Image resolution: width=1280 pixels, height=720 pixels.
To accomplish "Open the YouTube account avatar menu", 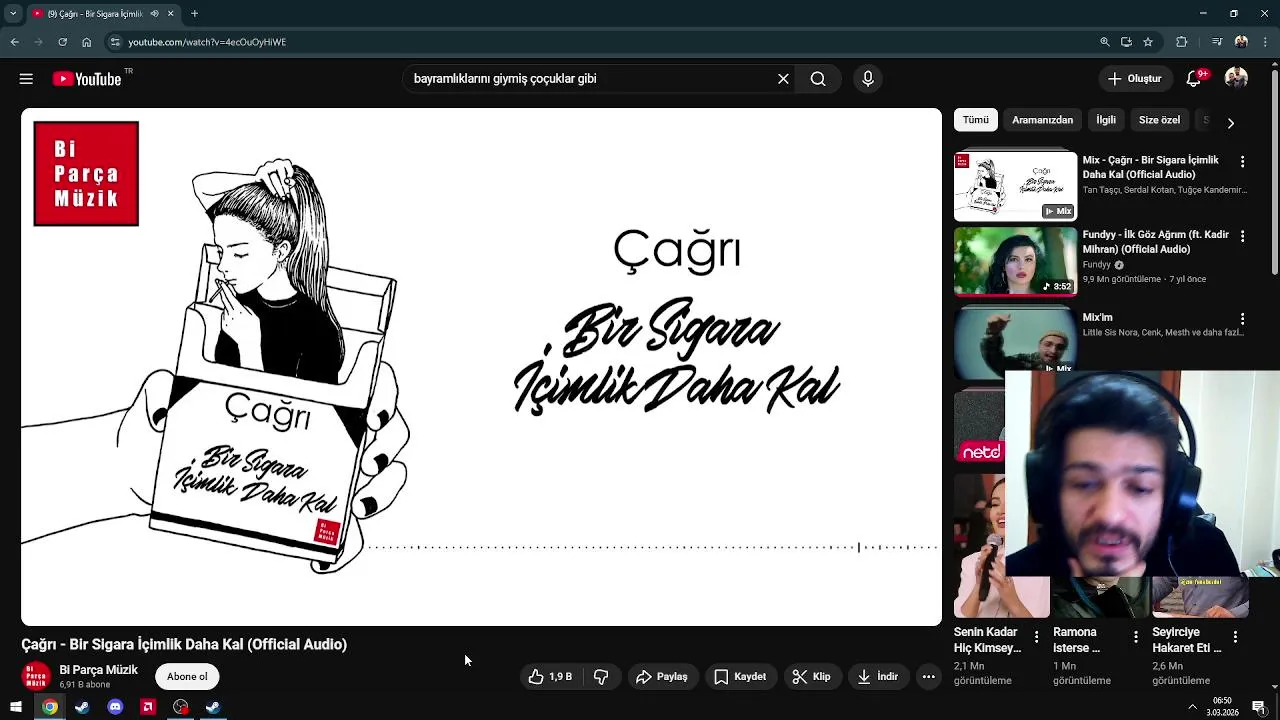I will click(x=1237, y=79).
